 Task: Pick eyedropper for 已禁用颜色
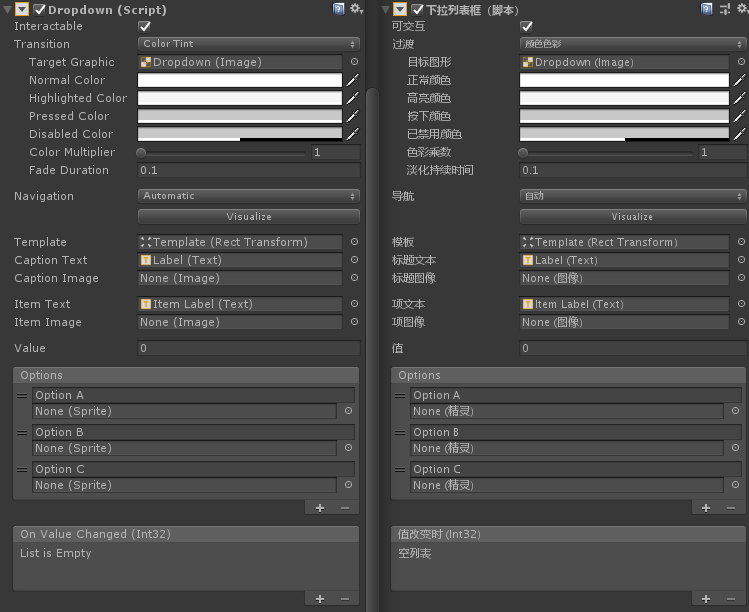(x=739, y=134)
